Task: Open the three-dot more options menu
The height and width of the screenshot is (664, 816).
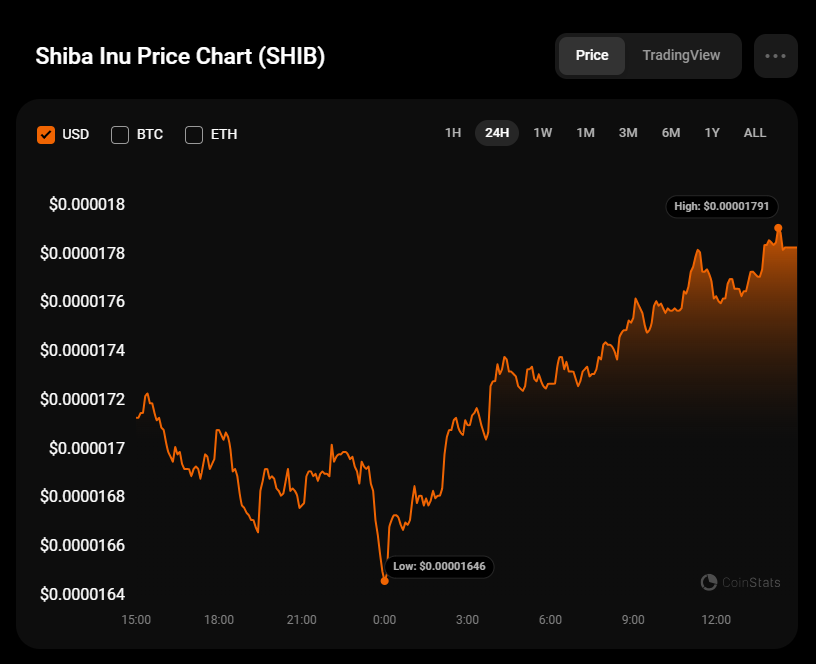Action: tap(775, 56)
